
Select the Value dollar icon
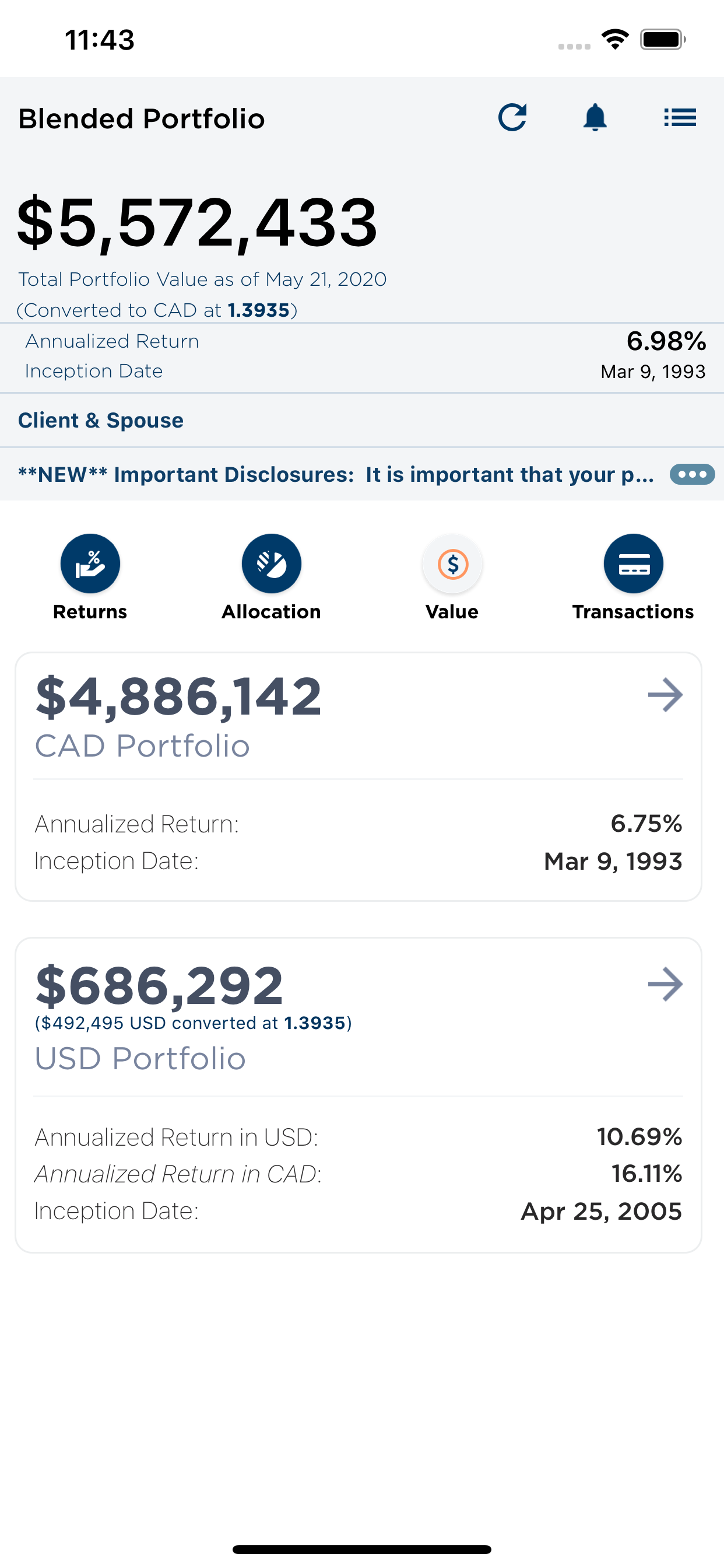(453, 563)
